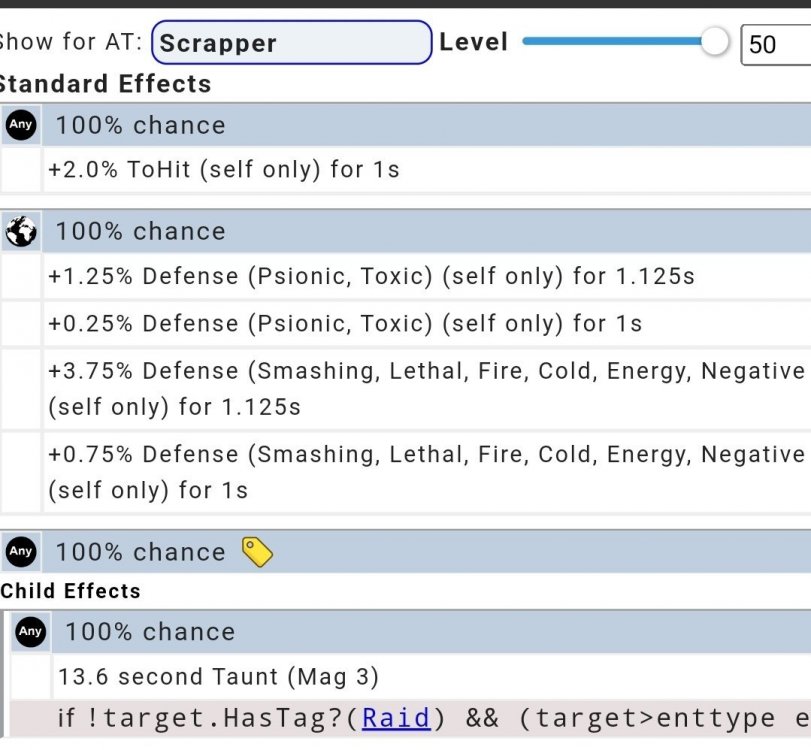The width and height of the screenshot is (811, 750).
Task: Click the Any badge under Child Effects
Action: click(31, 631)
